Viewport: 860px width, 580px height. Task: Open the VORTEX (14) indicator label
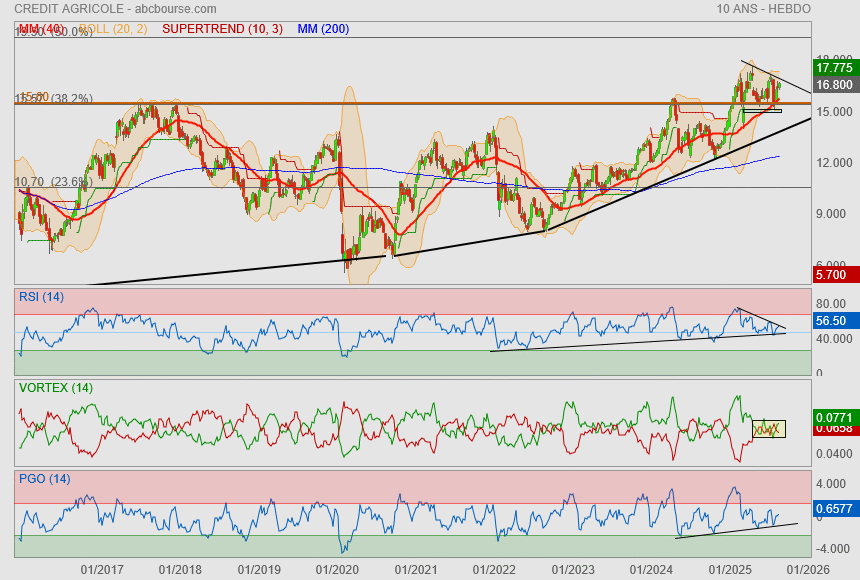[x=56, y=387]
